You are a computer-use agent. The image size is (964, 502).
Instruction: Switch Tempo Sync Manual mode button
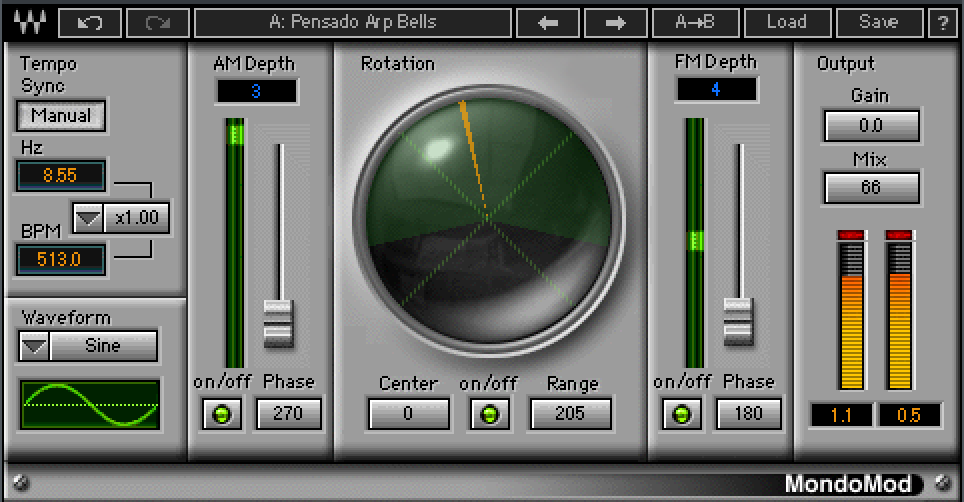[61, 116]
